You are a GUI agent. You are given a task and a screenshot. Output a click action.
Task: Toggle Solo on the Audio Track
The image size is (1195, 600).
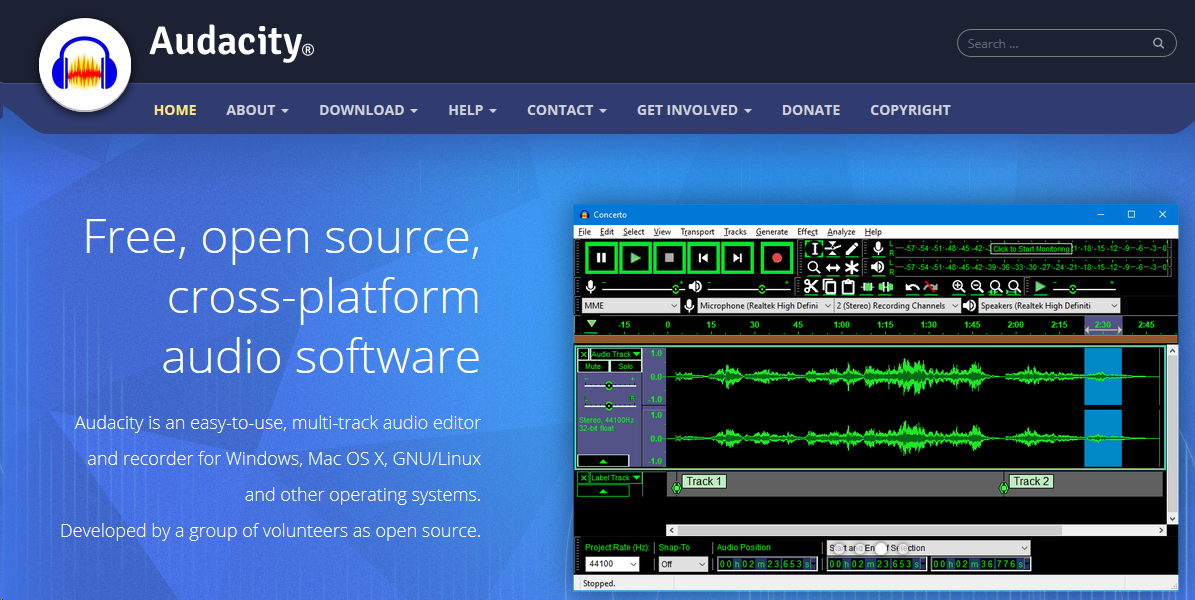626,367
